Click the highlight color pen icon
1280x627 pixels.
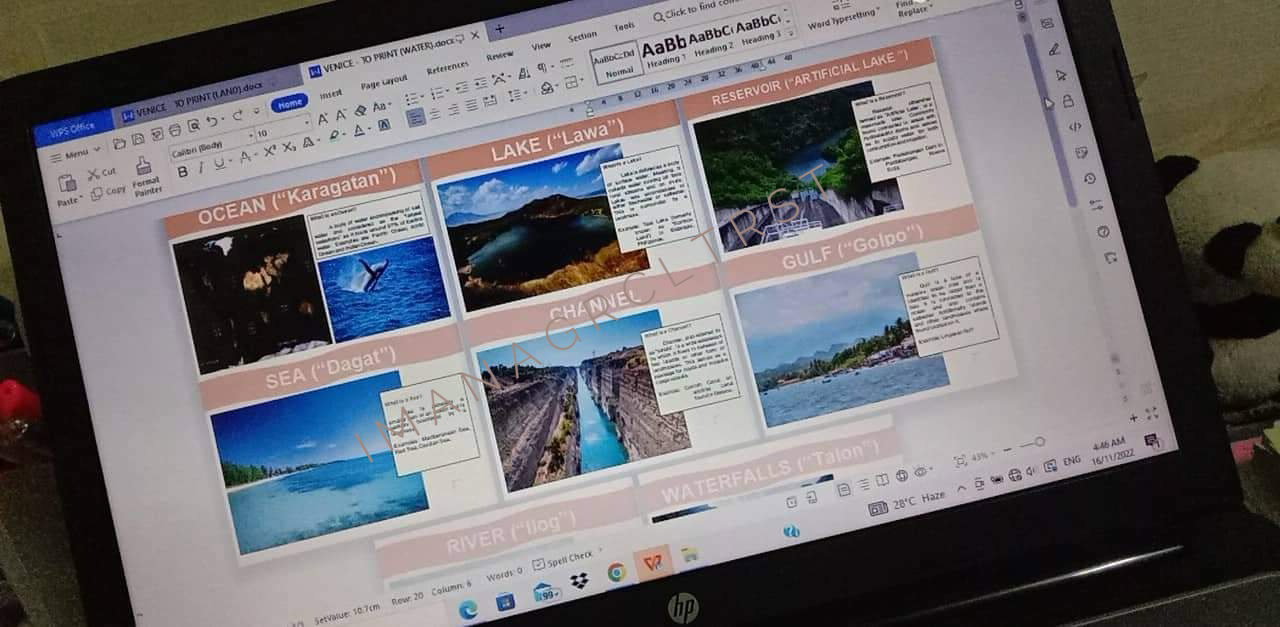[x=334, y=134]
